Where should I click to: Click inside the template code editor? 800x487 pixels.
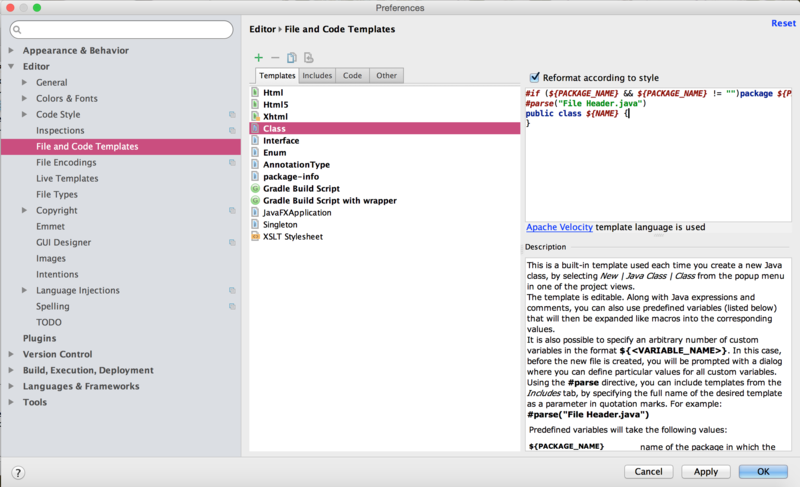pos(658,154)
